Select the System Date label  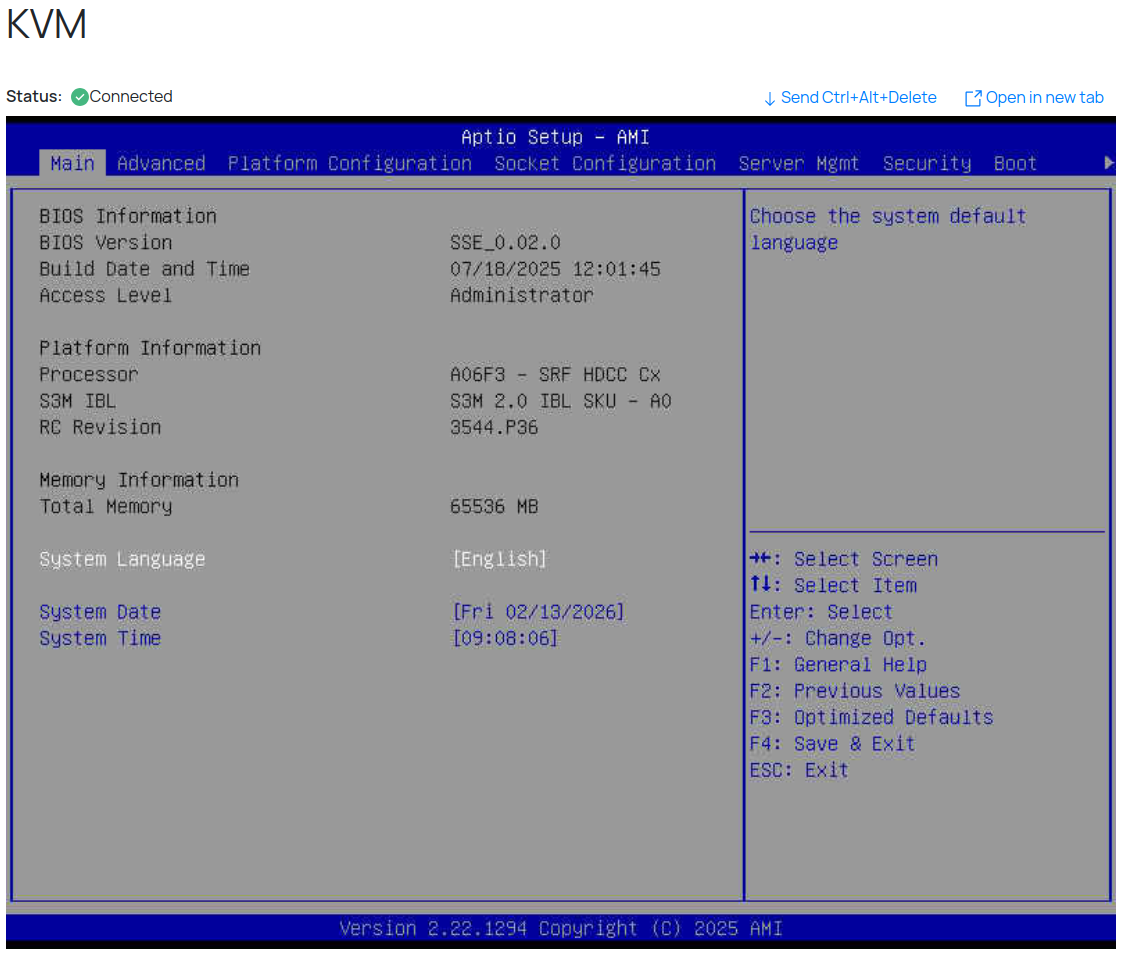click(x=100, y=612)
